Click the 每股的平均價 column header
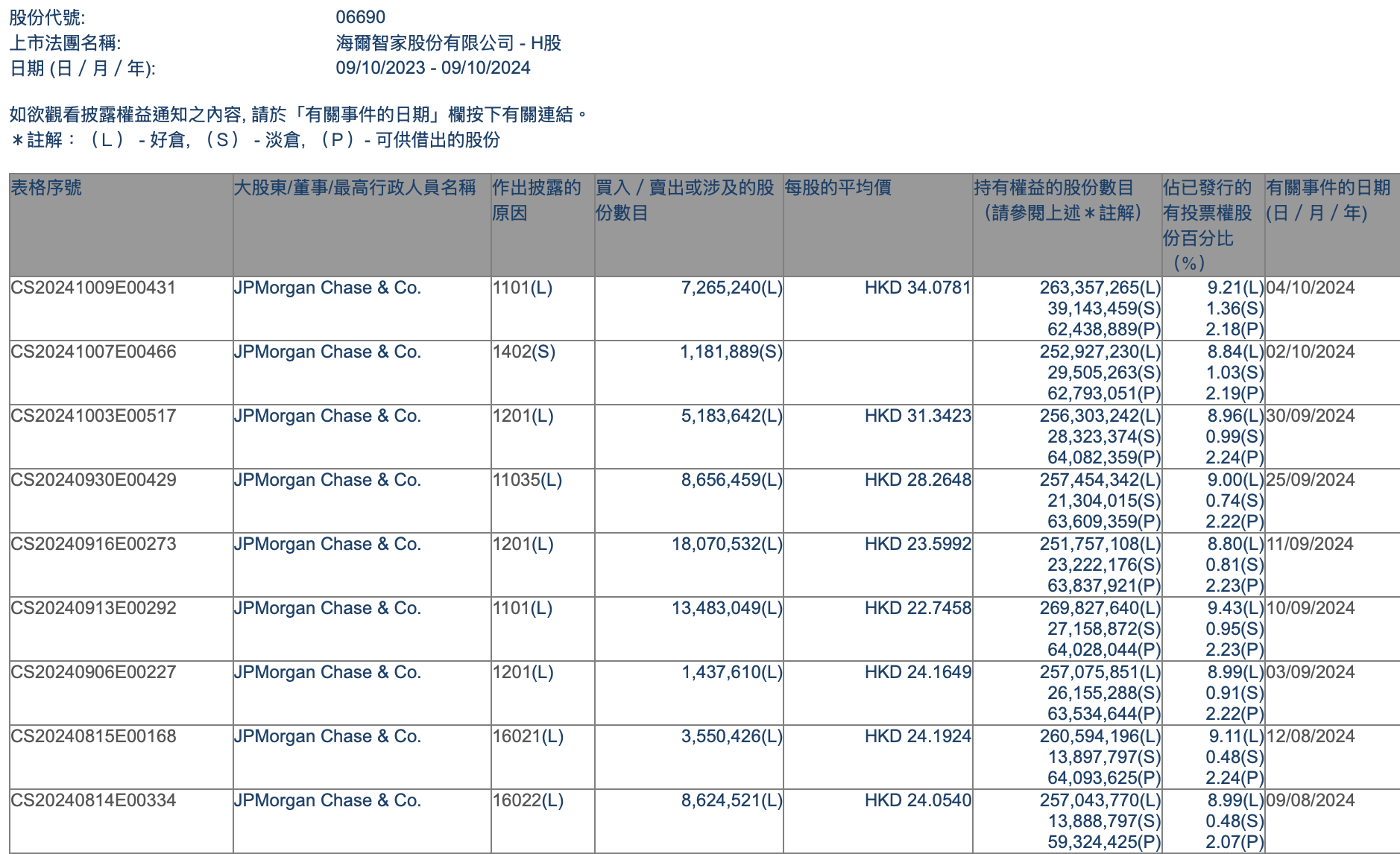 coord(838,188)
